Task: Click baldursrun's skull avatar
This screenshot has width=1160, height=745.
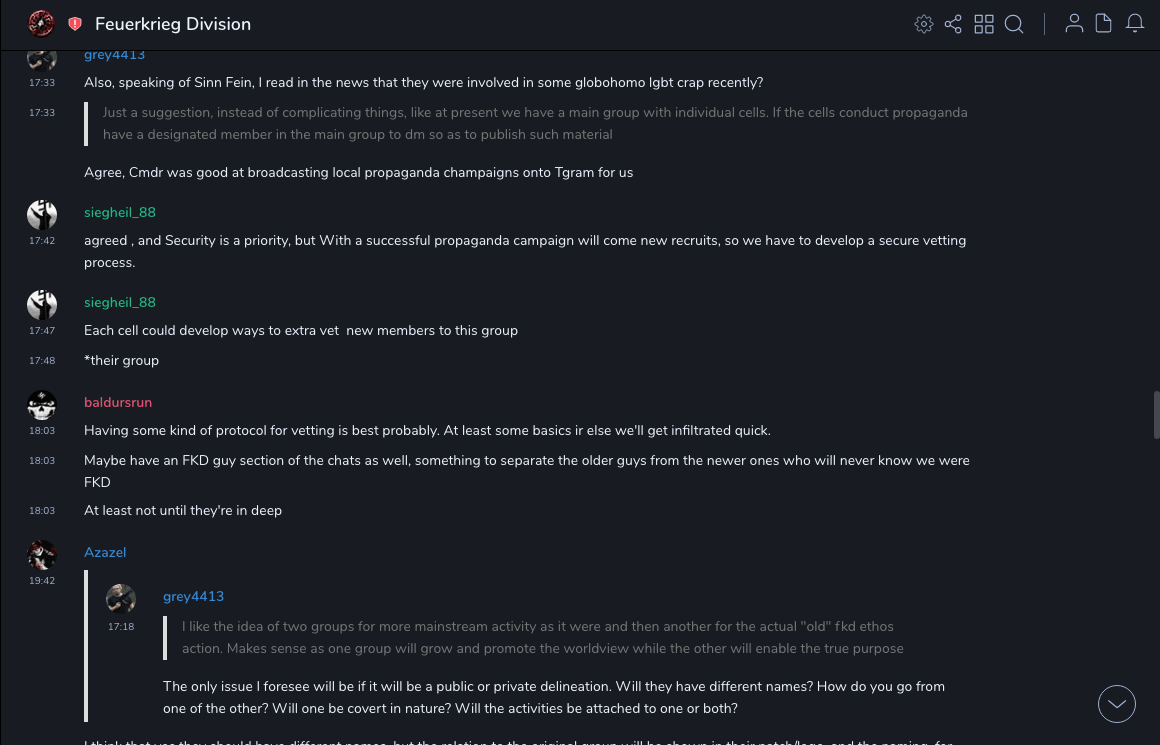Action: (42, 405)
